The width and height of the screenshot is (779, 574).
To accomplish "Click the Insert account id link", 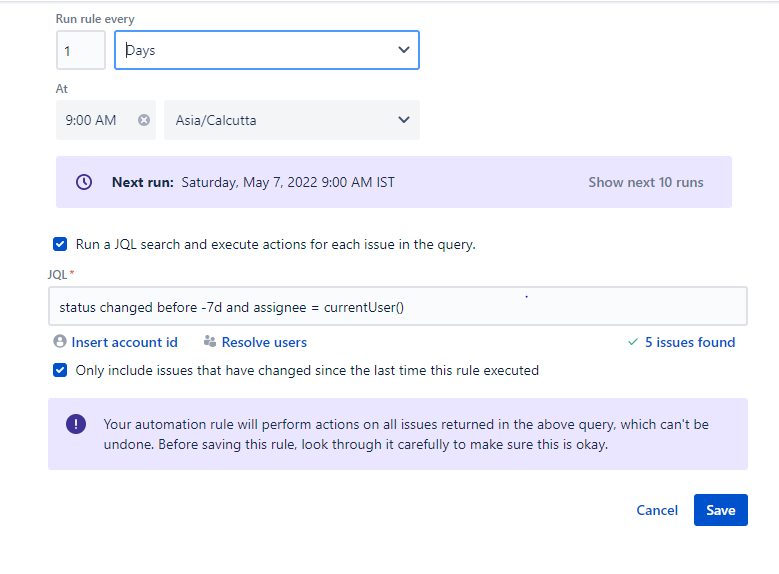I will point(124,342).
